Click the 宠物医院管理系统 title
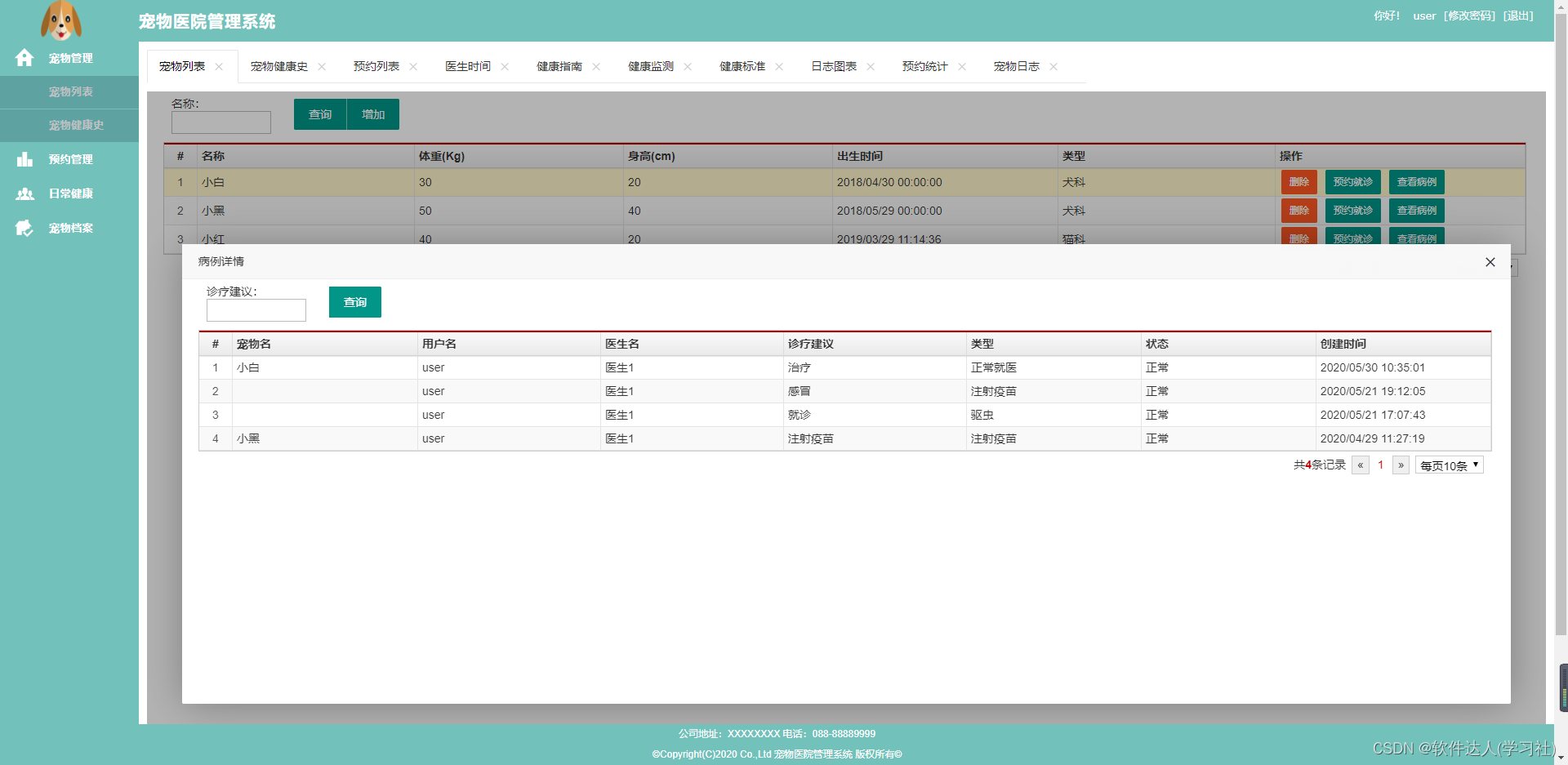This screenshot has height=765, width=1568. click(207, 22)
